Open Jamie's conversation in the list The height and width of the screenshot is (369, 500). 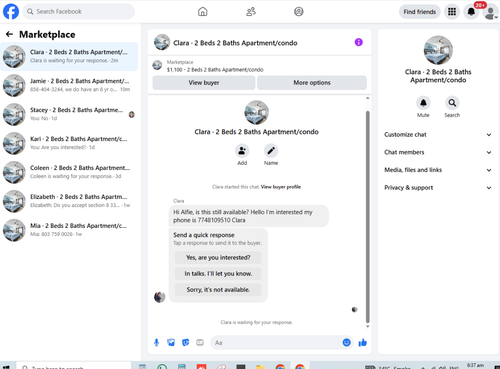click(x=69, y=85)
